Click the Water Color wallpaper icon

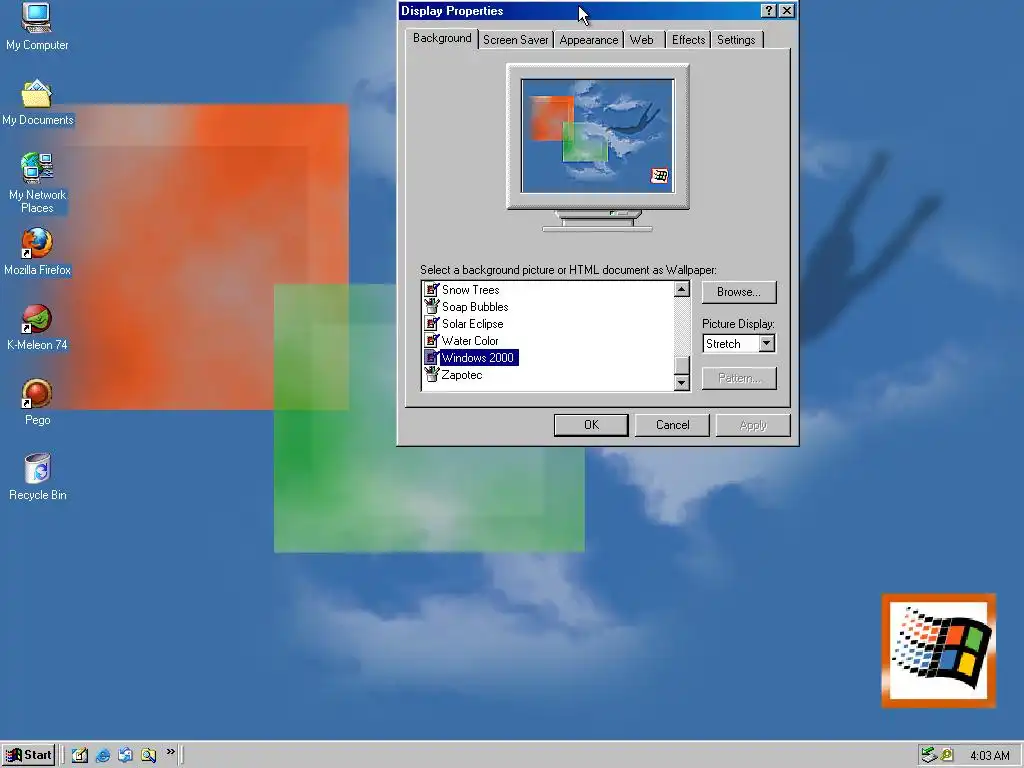pyautogui.click(x=432, y=340)
